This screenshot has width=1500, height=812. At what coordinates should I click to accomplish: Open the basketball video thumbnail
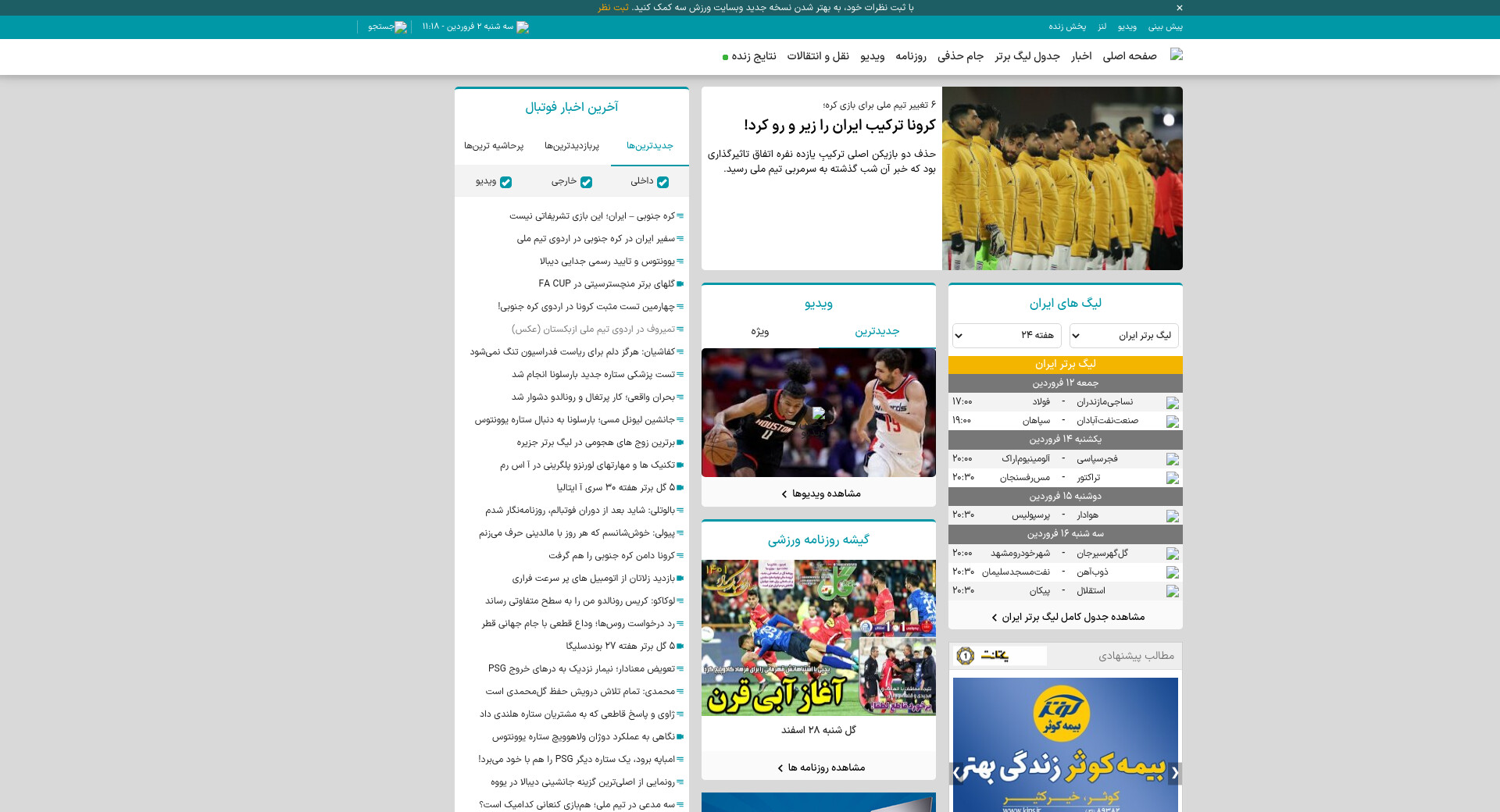(x=819, y=412)
